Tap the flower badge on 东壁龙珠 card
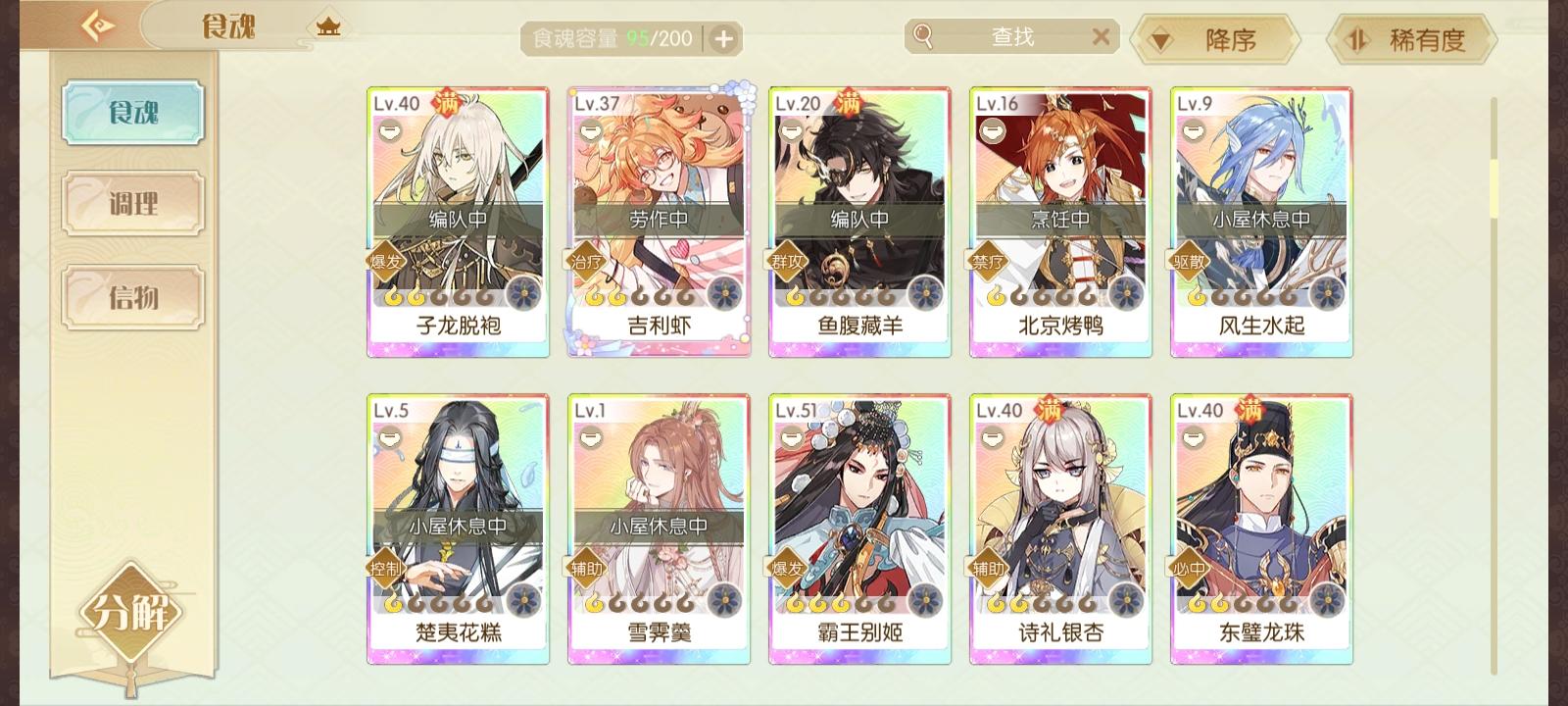The width and height of the screenshot is (1568, 706). coord(1327,600)
